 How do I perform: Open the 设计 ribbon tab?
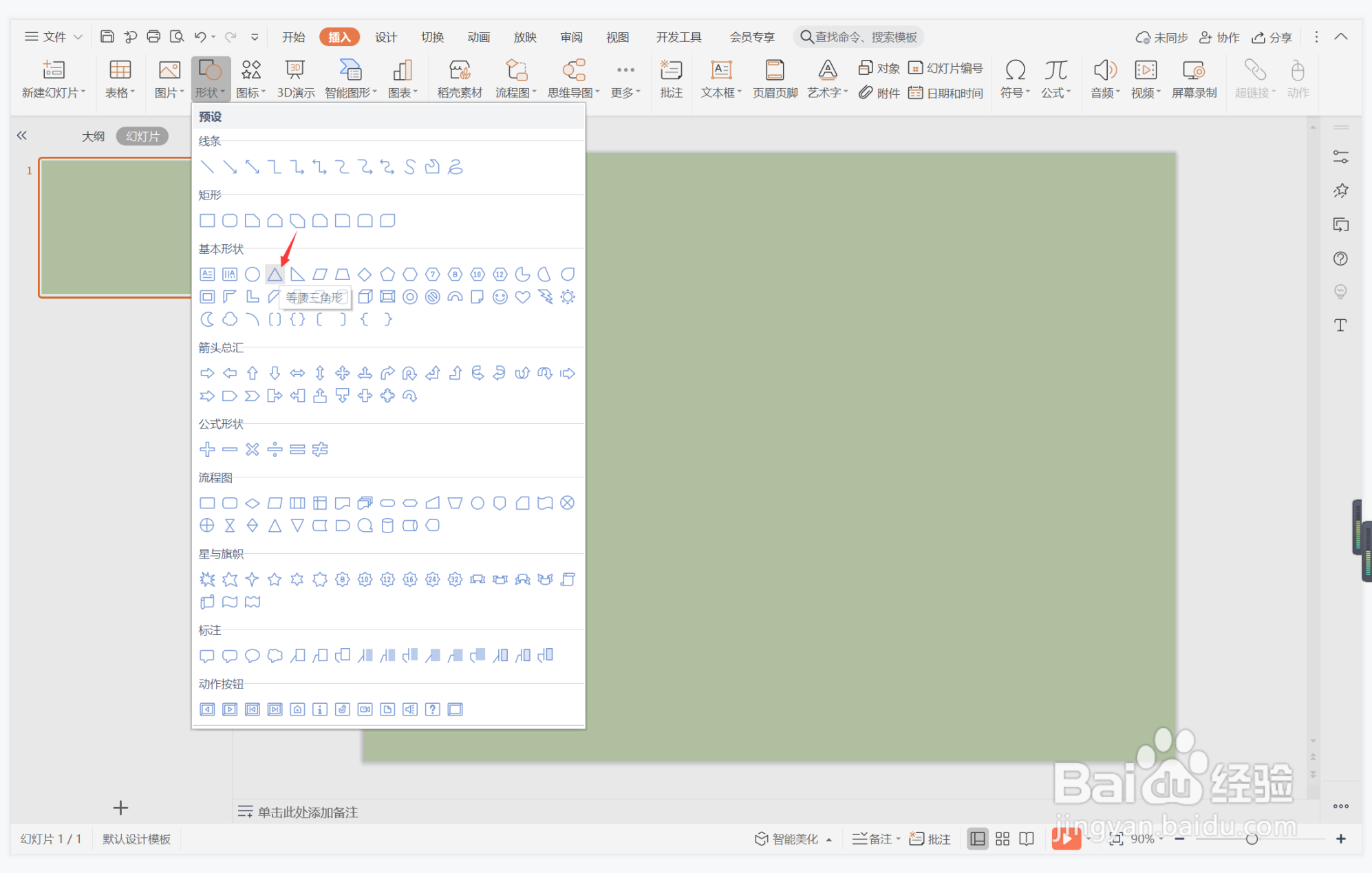tap(385, 37)
